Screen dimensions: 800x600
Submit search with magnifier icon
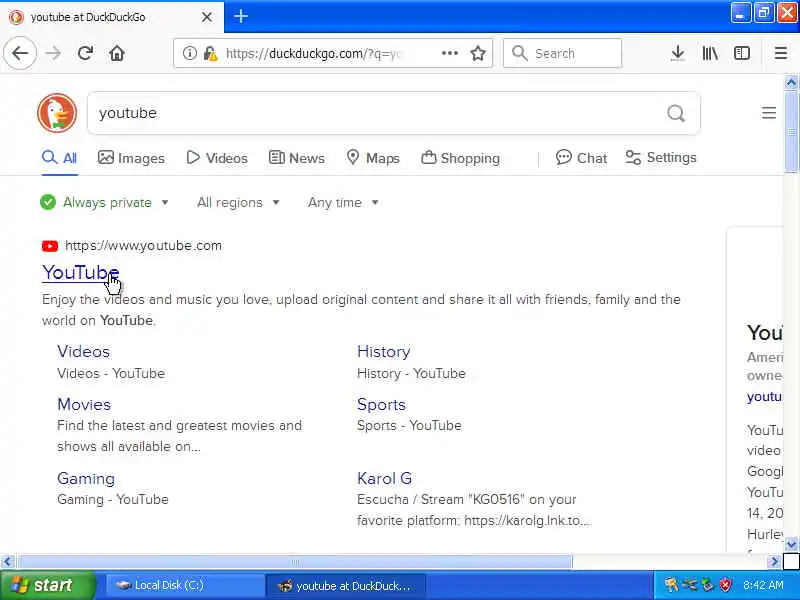point(676,113)
